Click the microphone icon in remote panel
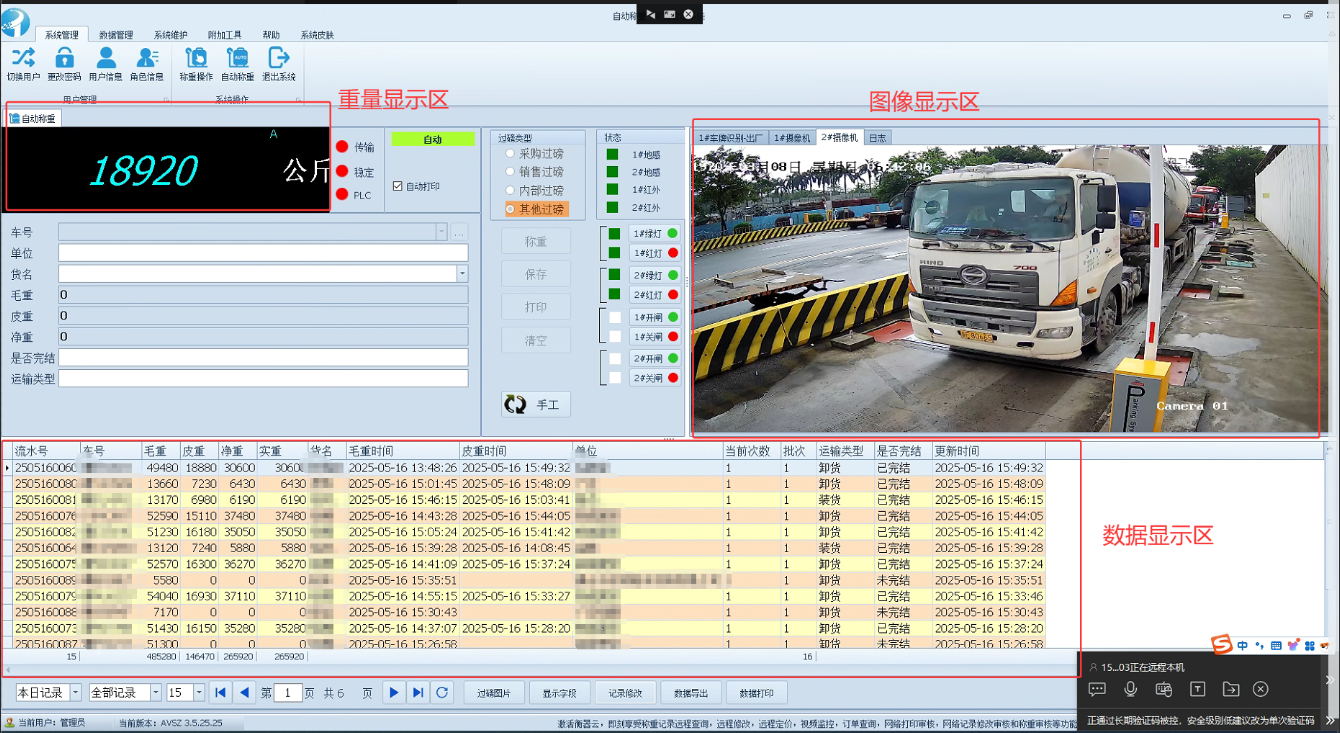The image size is (1340, 733). point(1131,689)
